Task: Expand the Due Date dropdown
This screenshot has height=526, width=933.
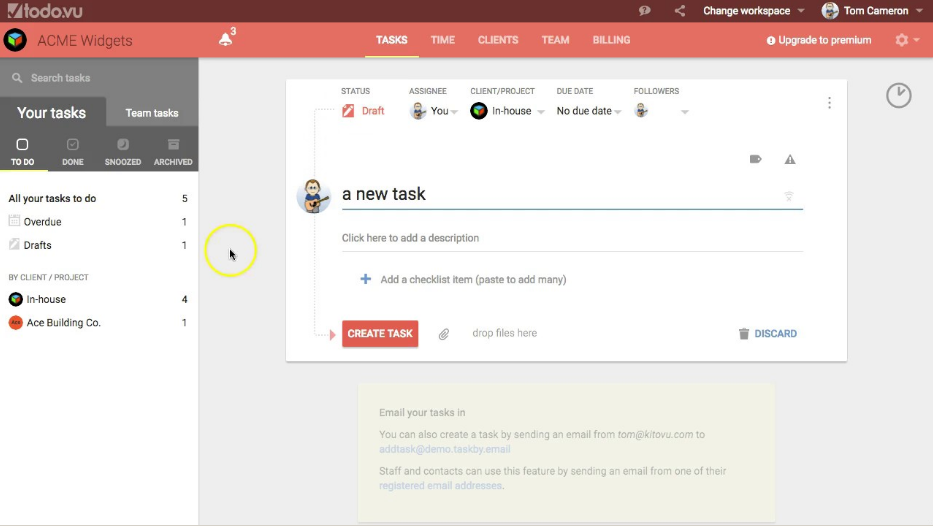Action: click(589, 111)
